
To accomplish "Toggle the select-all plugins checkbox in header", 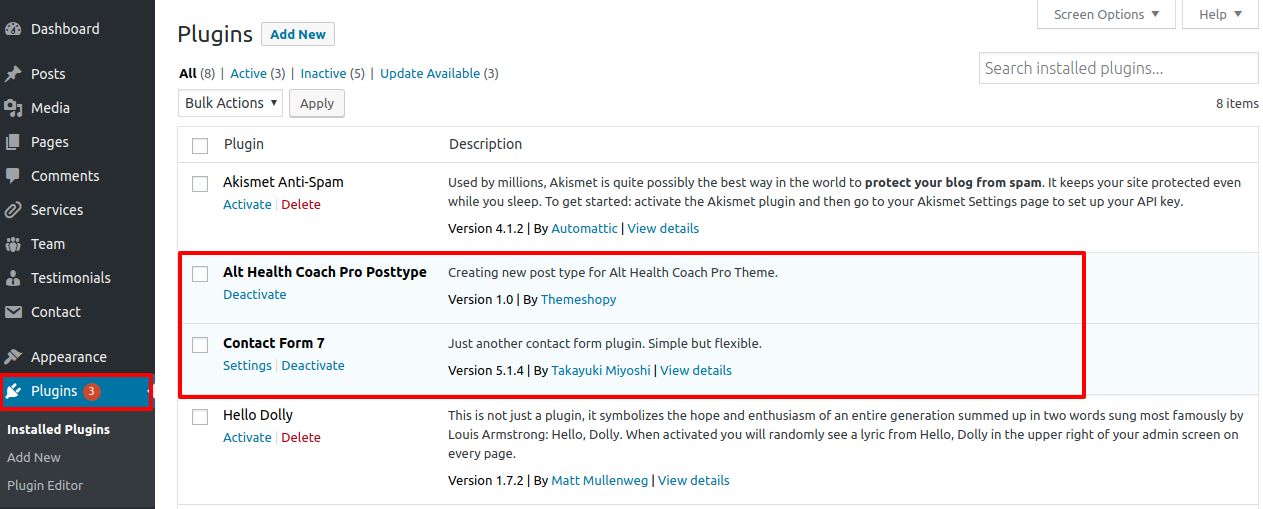I will (200, 145).
